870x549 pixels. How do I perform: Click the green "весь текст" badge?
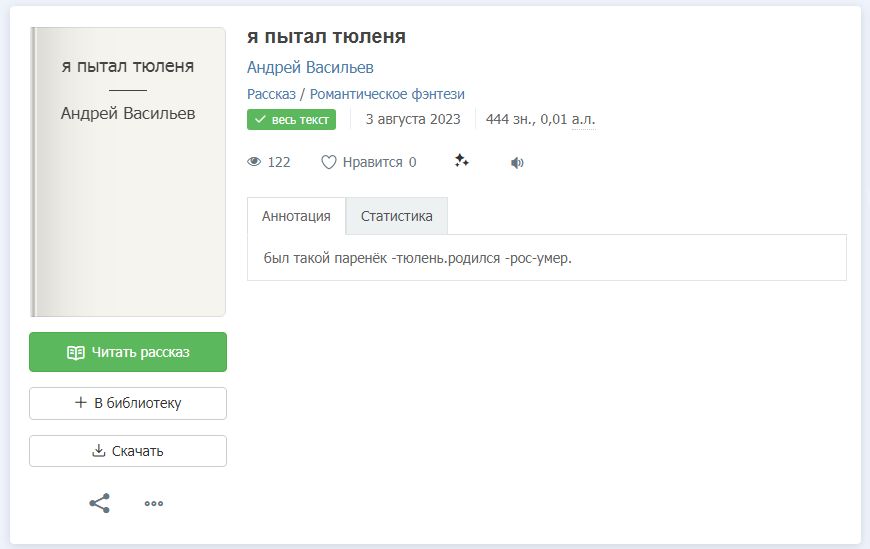click(291, 120)
